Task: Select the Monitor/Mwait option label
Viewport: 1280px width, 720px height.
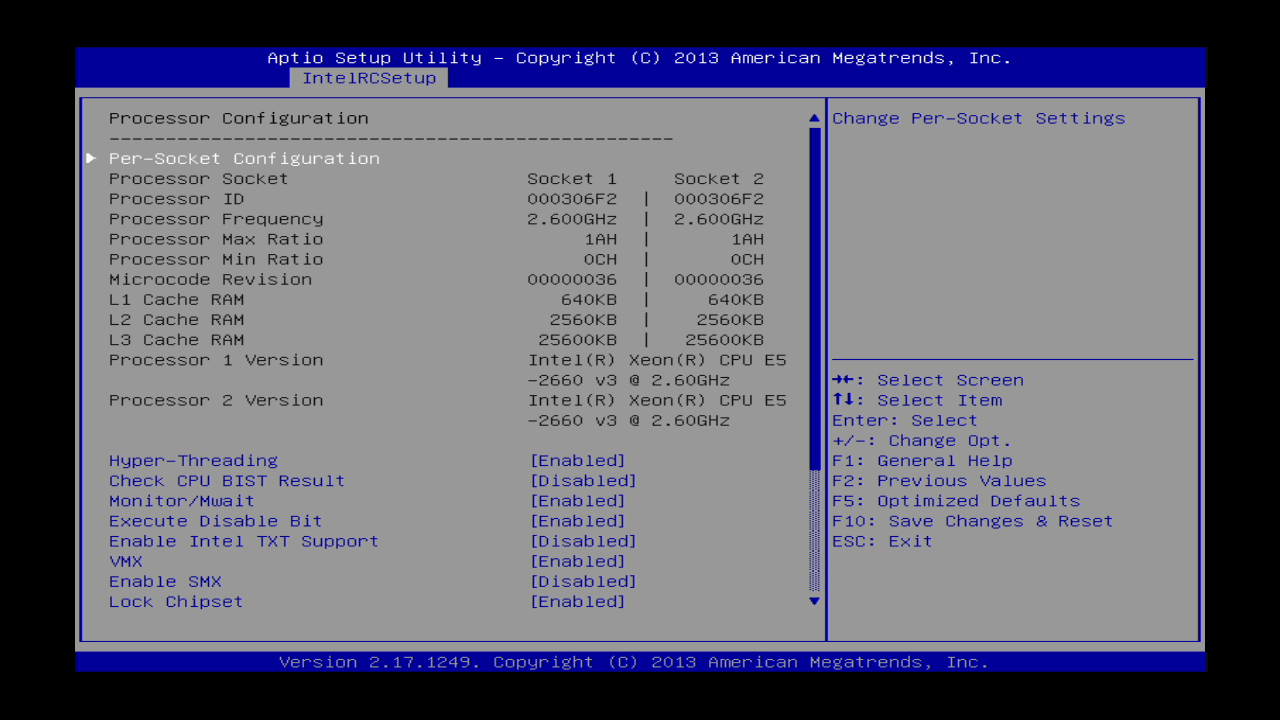Action: click(x=182, y=501)
